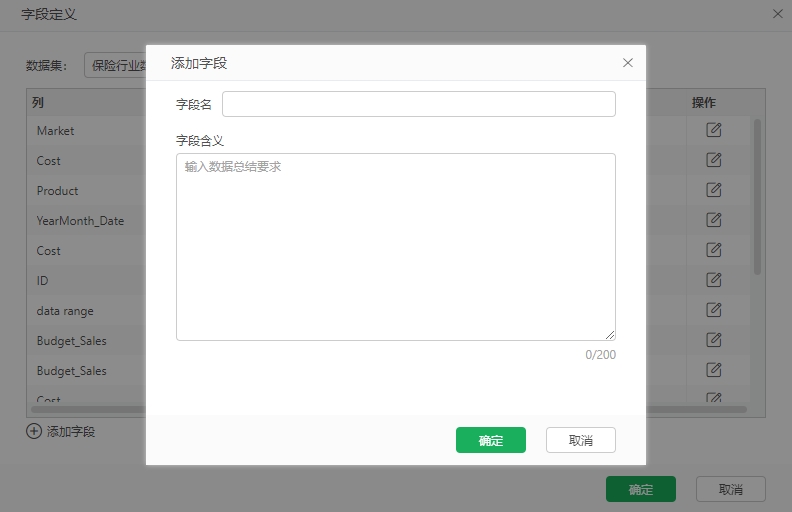Click edit icon for first Budget_Sales row

(x=713, y=340)
